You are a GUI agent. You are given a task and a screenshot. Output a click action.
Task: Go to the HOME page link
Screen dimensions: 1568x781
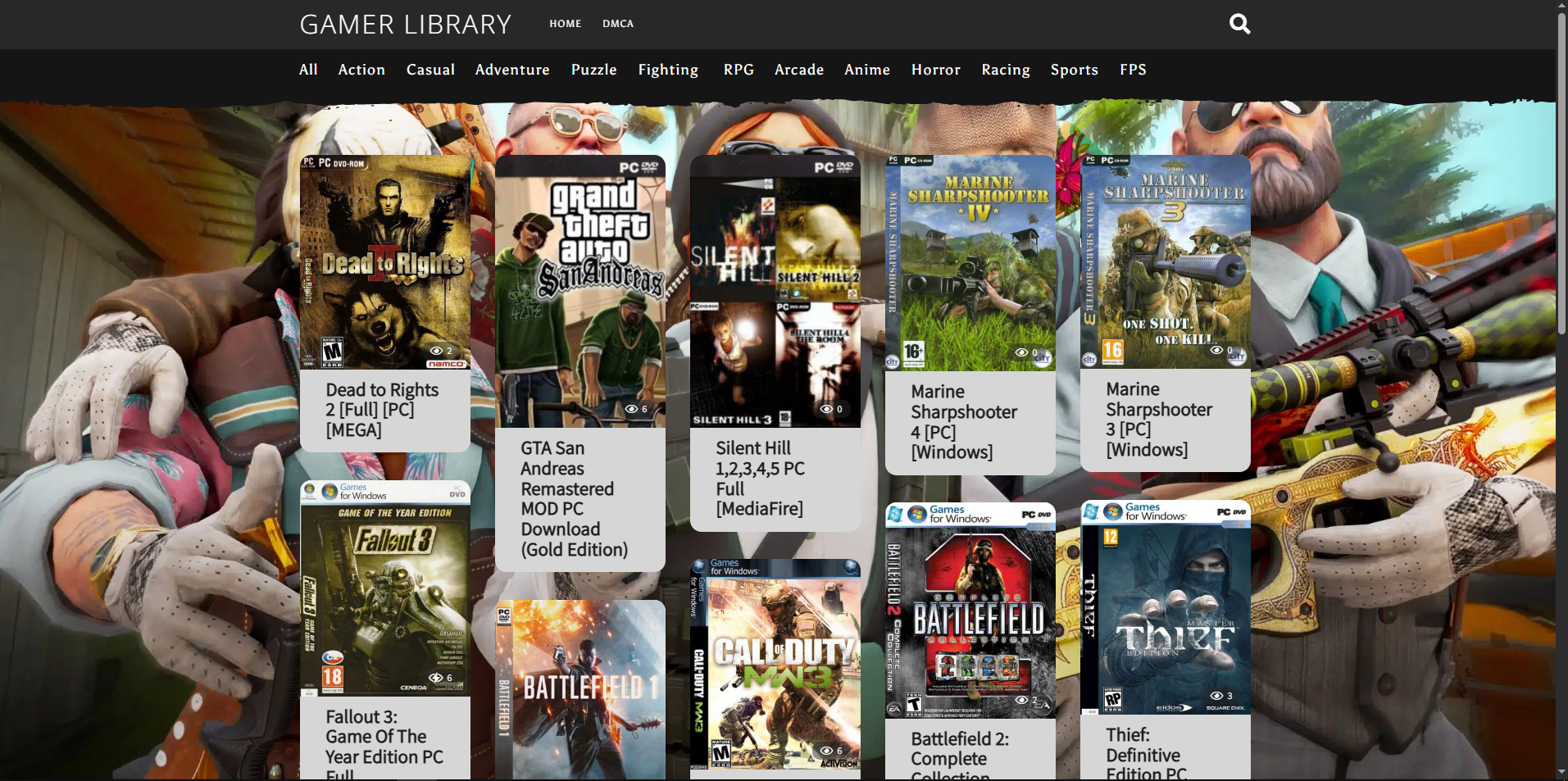pos(566,24)
